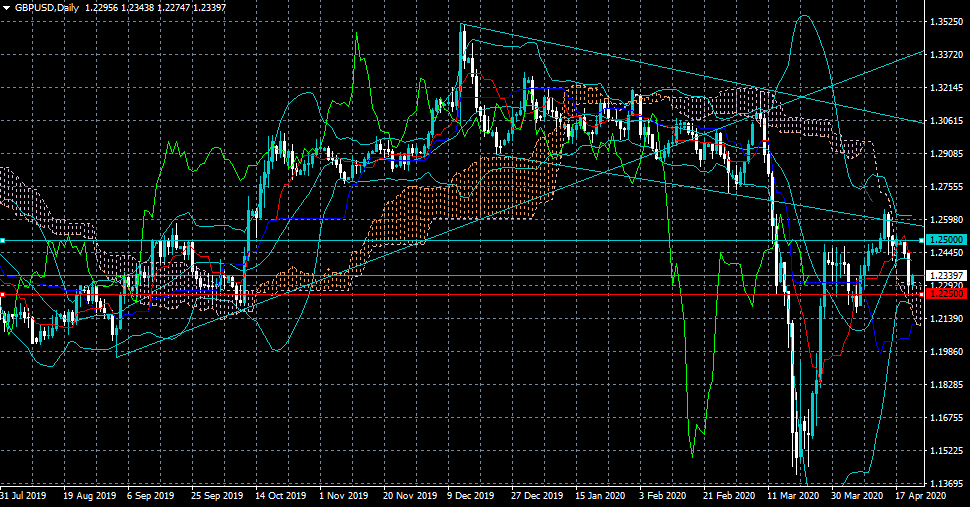Click the 1 Nov 2019 date label
970x507 pixels.
click(343, 496)
